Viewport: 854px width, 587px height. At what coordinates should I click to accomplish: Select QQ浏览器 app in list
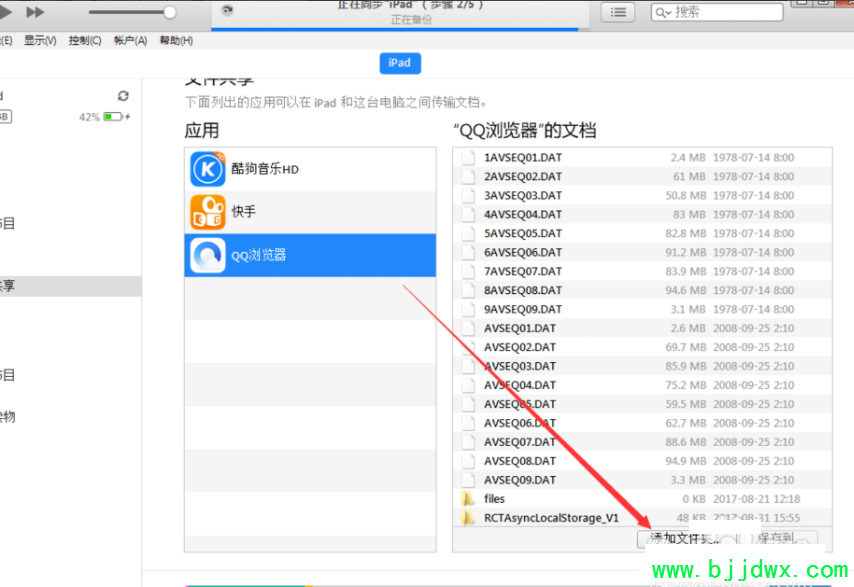point(310,255)
